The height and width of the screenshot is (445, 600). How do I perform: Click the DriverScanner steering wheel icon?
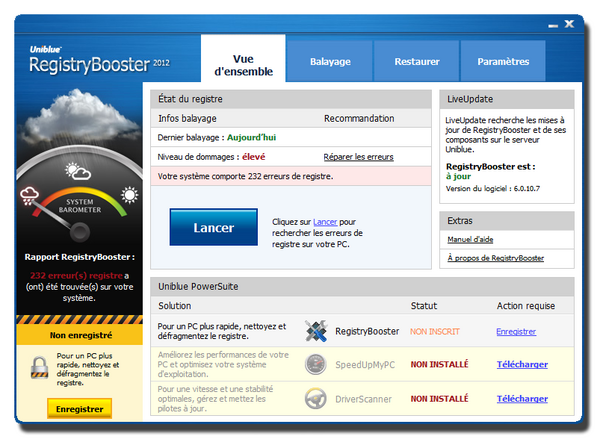(316, 398)
